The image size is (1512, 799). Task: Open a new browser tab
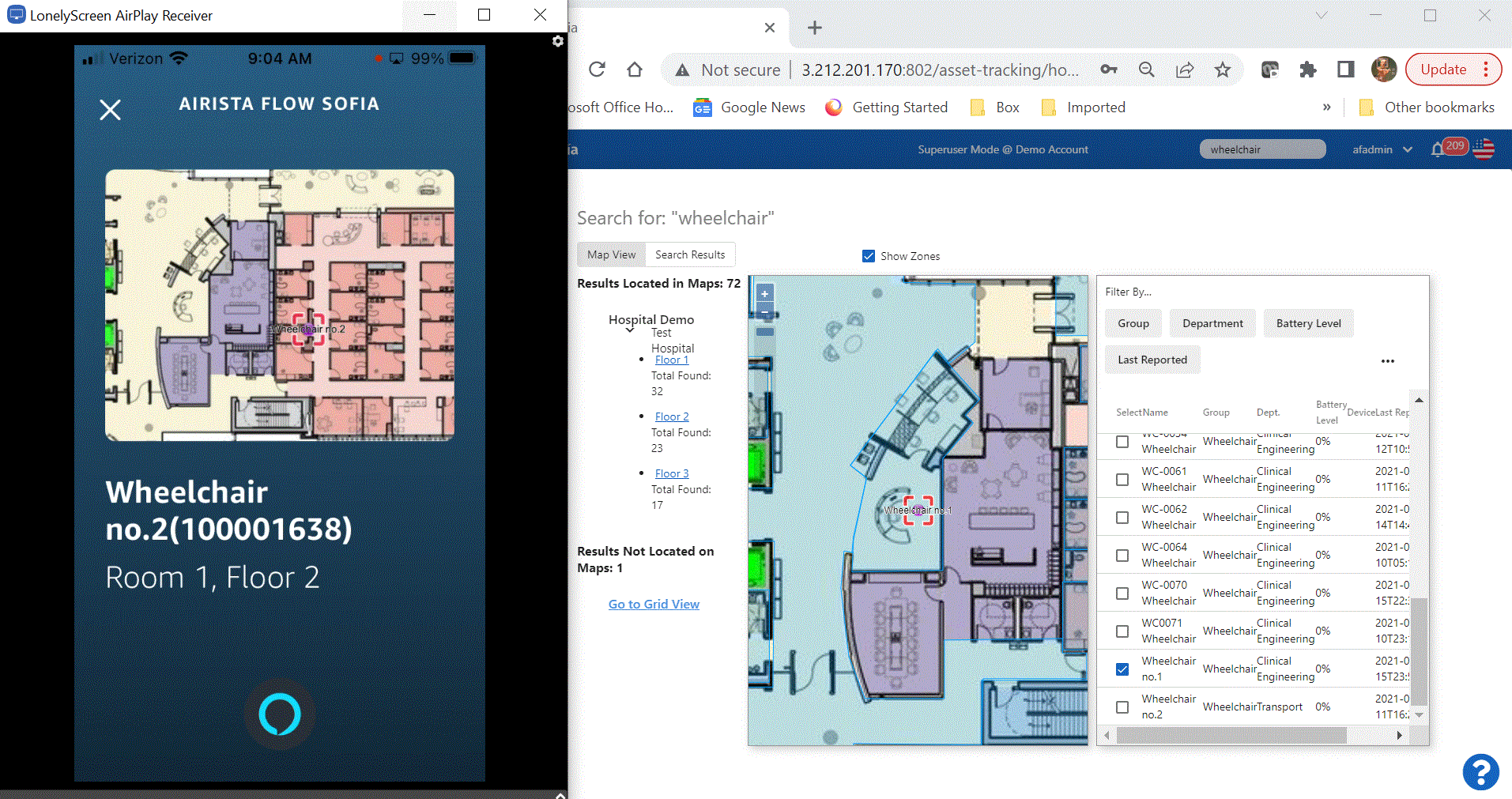(x=815, y=28)
